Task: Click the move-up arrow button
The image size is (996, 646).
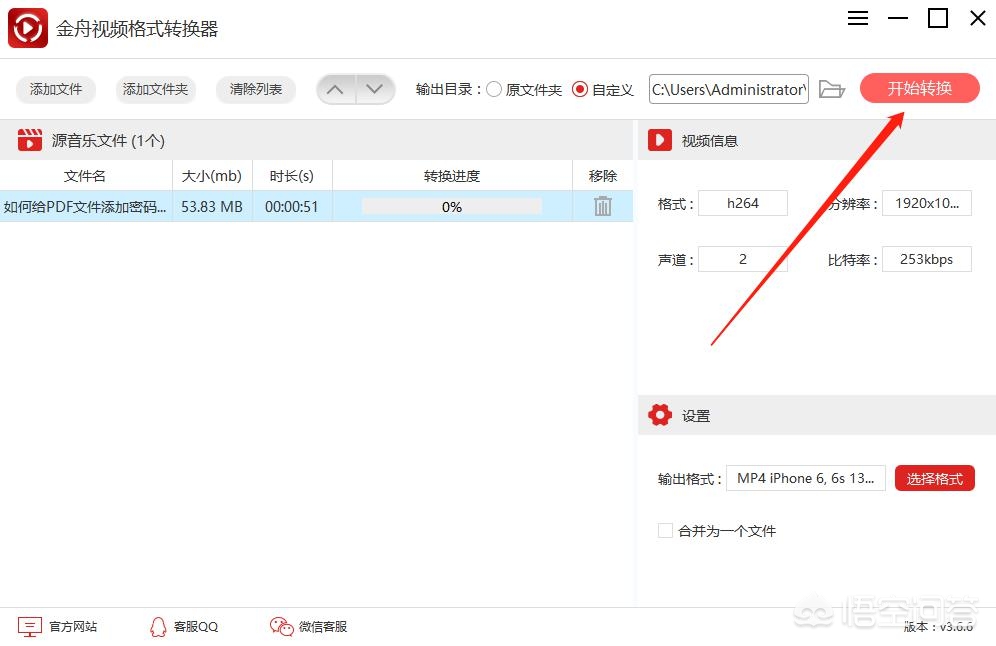Action: coord(336,90)
